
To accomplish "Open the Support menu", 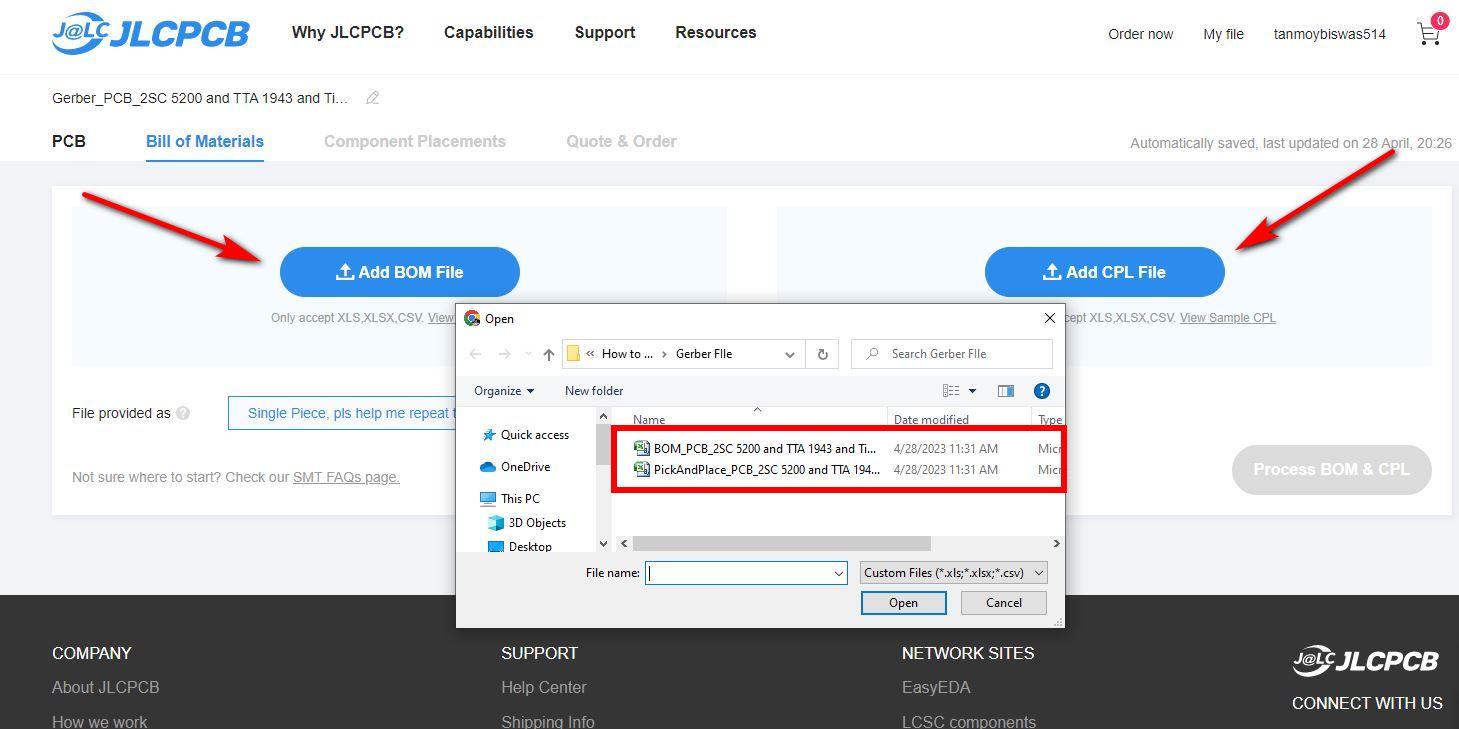I will tap(605, 33).
